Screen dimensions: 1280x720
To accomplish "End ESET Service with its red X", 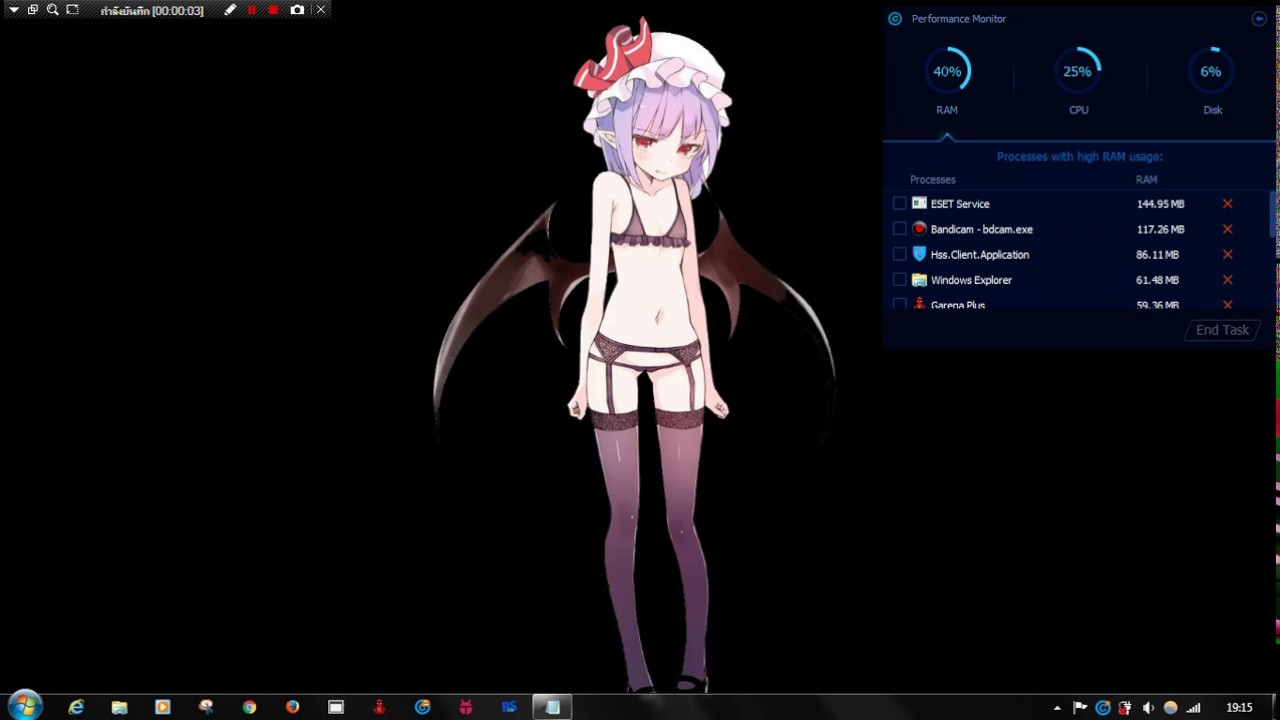I will (1227, 204).
